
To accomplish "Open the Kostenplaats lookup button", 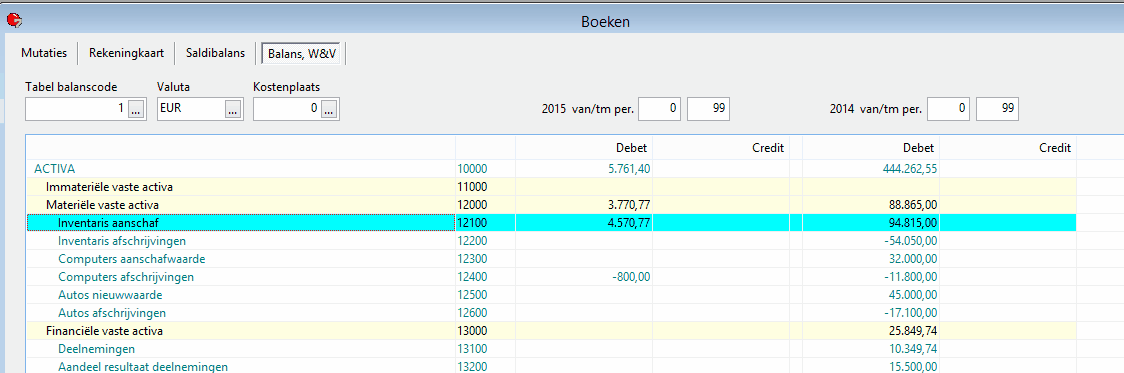I will coord(328,110).
